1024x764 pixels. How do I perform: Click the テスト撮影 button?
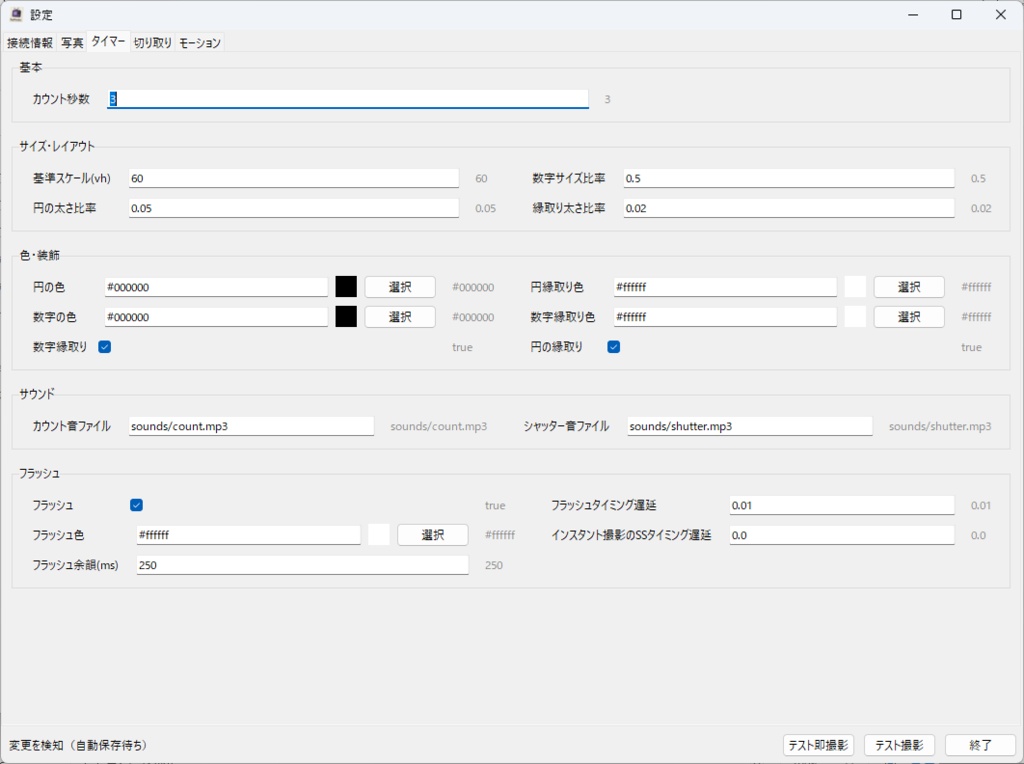coord(899,745)
